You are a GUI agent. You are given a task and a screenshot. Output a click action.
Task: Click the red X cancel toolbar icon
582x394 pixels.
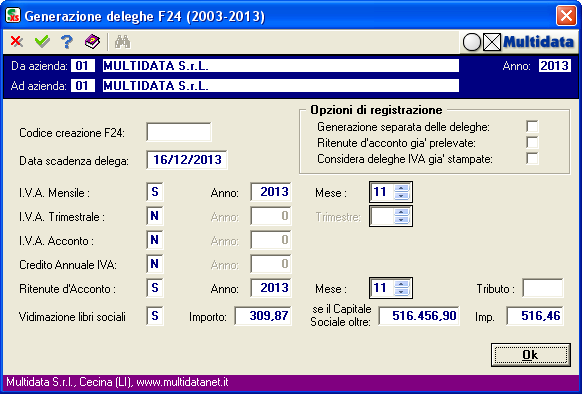tap(16, 42)
